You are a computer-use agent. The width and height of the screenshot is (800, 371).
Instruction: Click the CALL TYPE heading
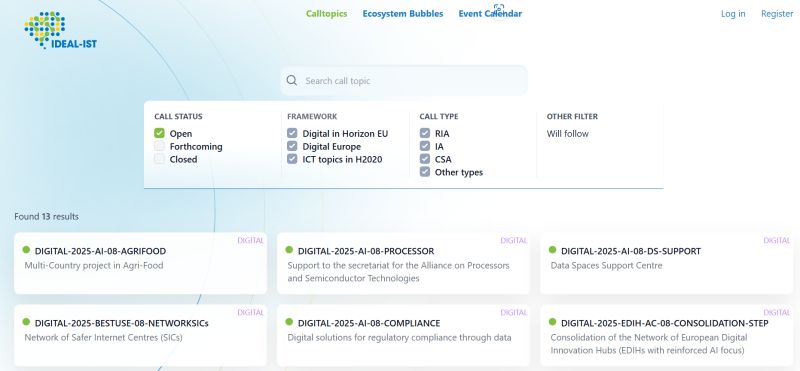click(x=439, y=116)
